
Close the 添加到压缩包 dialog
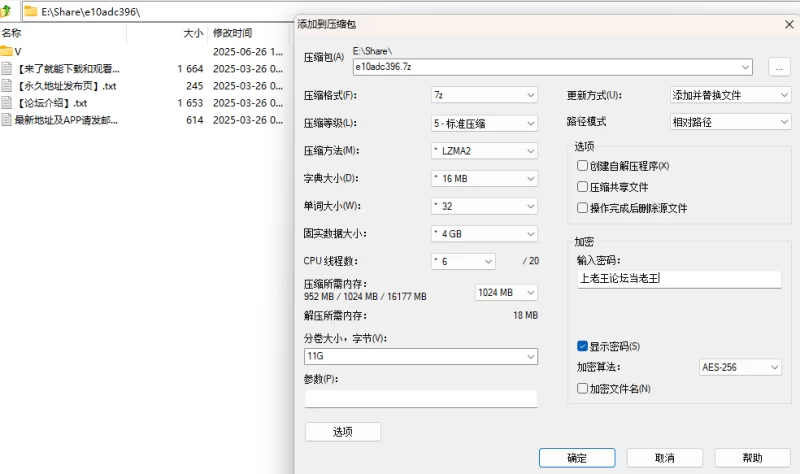coord(789,24)
